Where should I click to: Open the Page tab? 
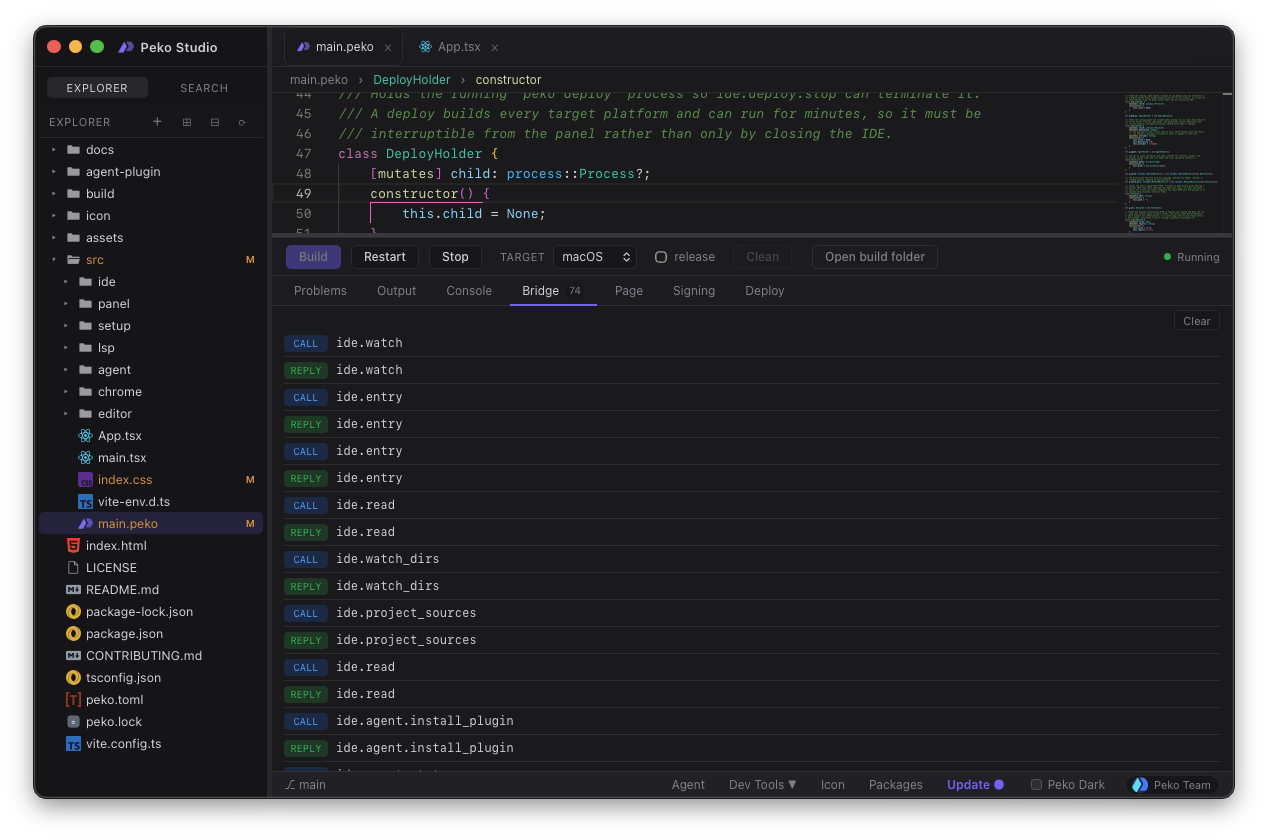pos(629,291)
